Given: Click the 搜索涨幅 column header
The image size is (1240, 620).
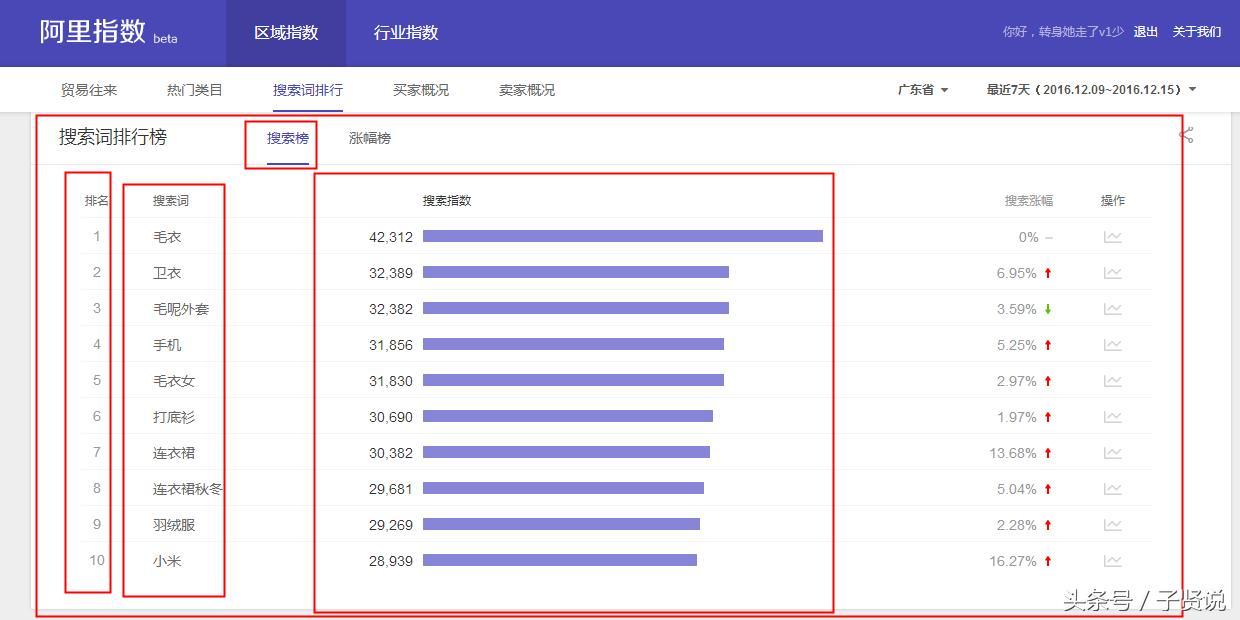Looking at the screenshot, I should click(x=1029, y=201).
